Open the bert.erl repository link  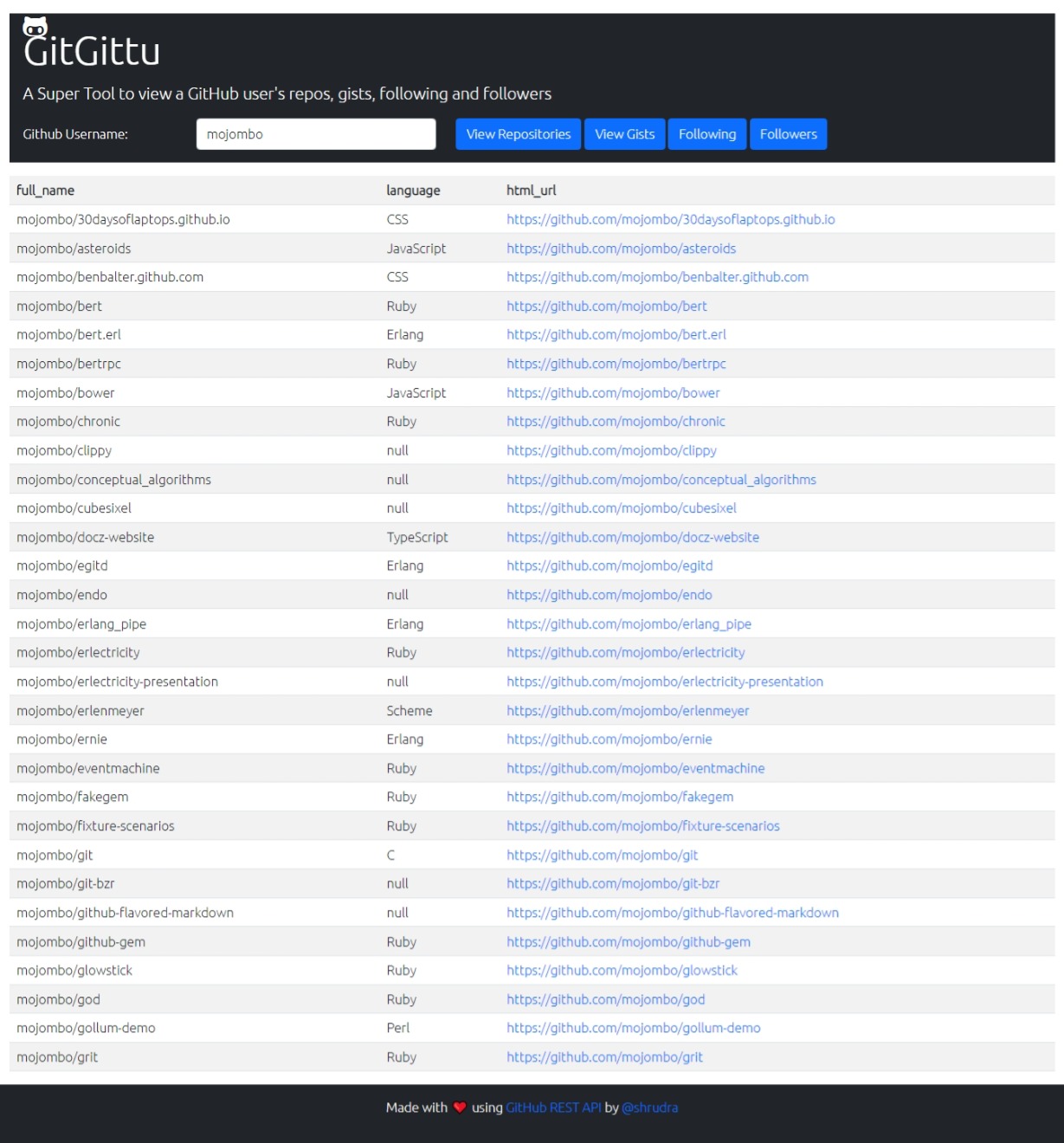(616, 335)
